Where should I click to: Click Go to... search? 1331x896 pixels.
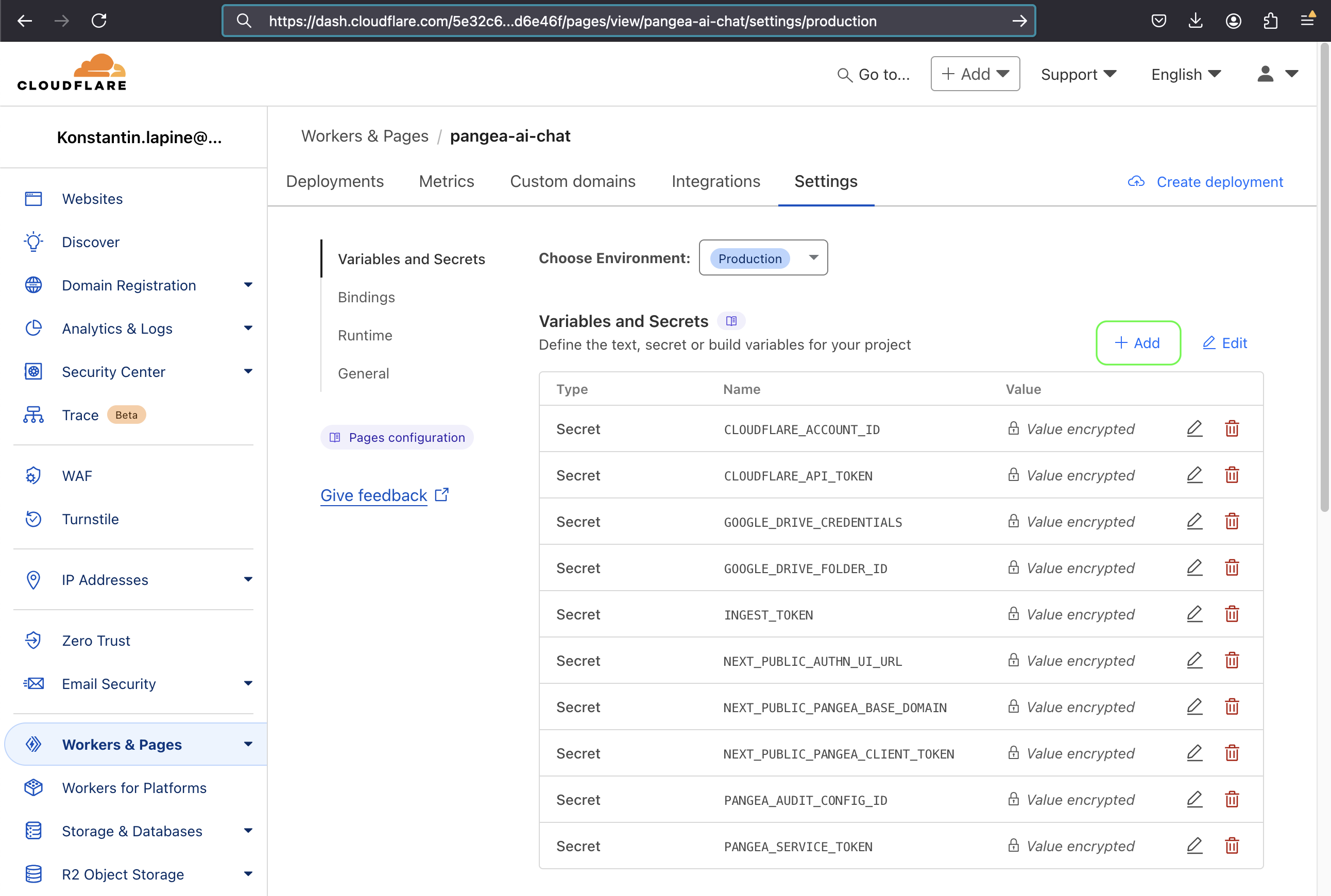tap(873, 74)
